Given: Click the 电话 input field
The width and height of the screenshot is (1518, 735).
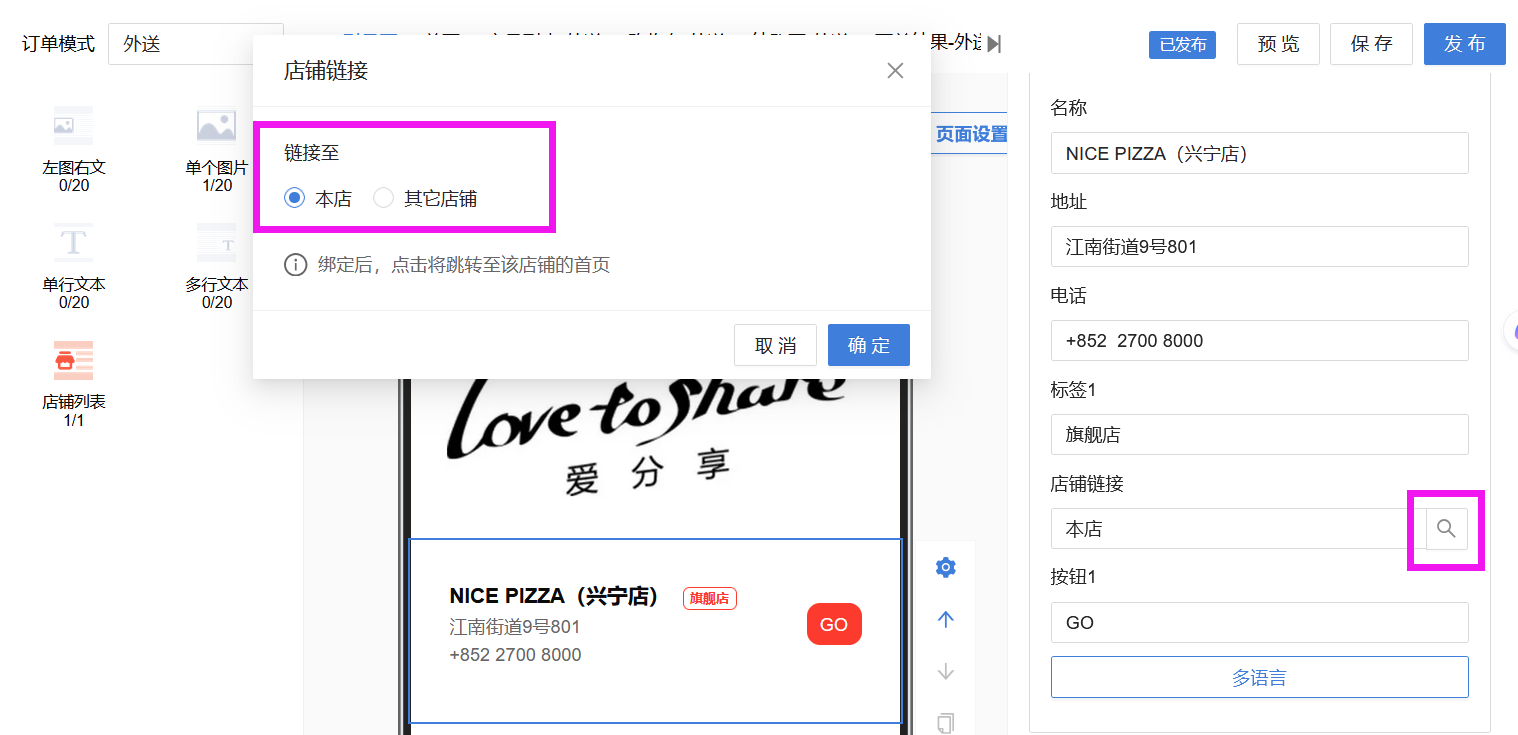Looking at the screenshot, I should 1259,341.
